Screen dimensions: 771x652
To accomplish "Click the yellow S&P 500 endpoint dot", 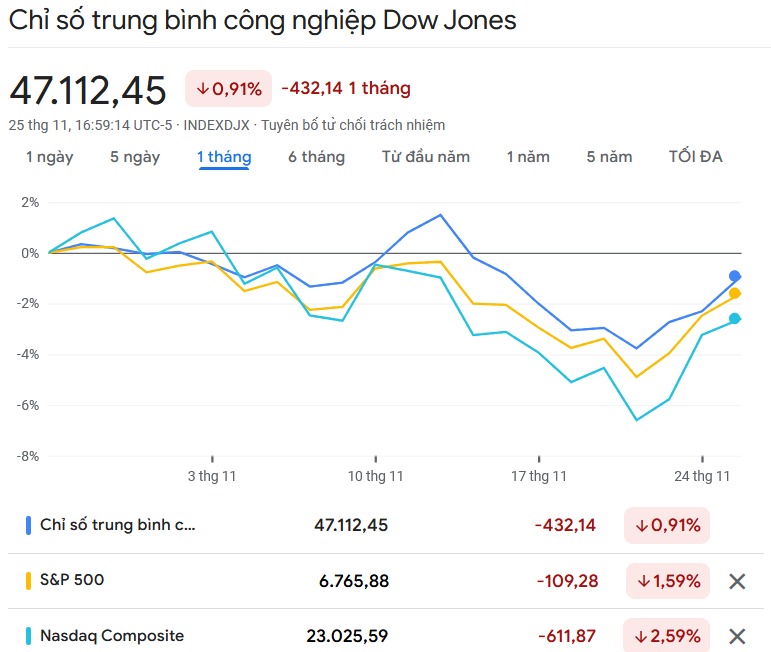I will tap(735, 293).
